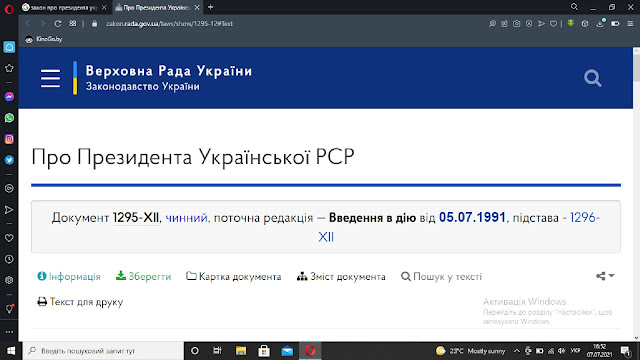Image resolution: width=640 pixels, height=360 pixels.
Task: Open the 05.07.1991 date link
Action: pyautogui.click(x=472, y=218)
